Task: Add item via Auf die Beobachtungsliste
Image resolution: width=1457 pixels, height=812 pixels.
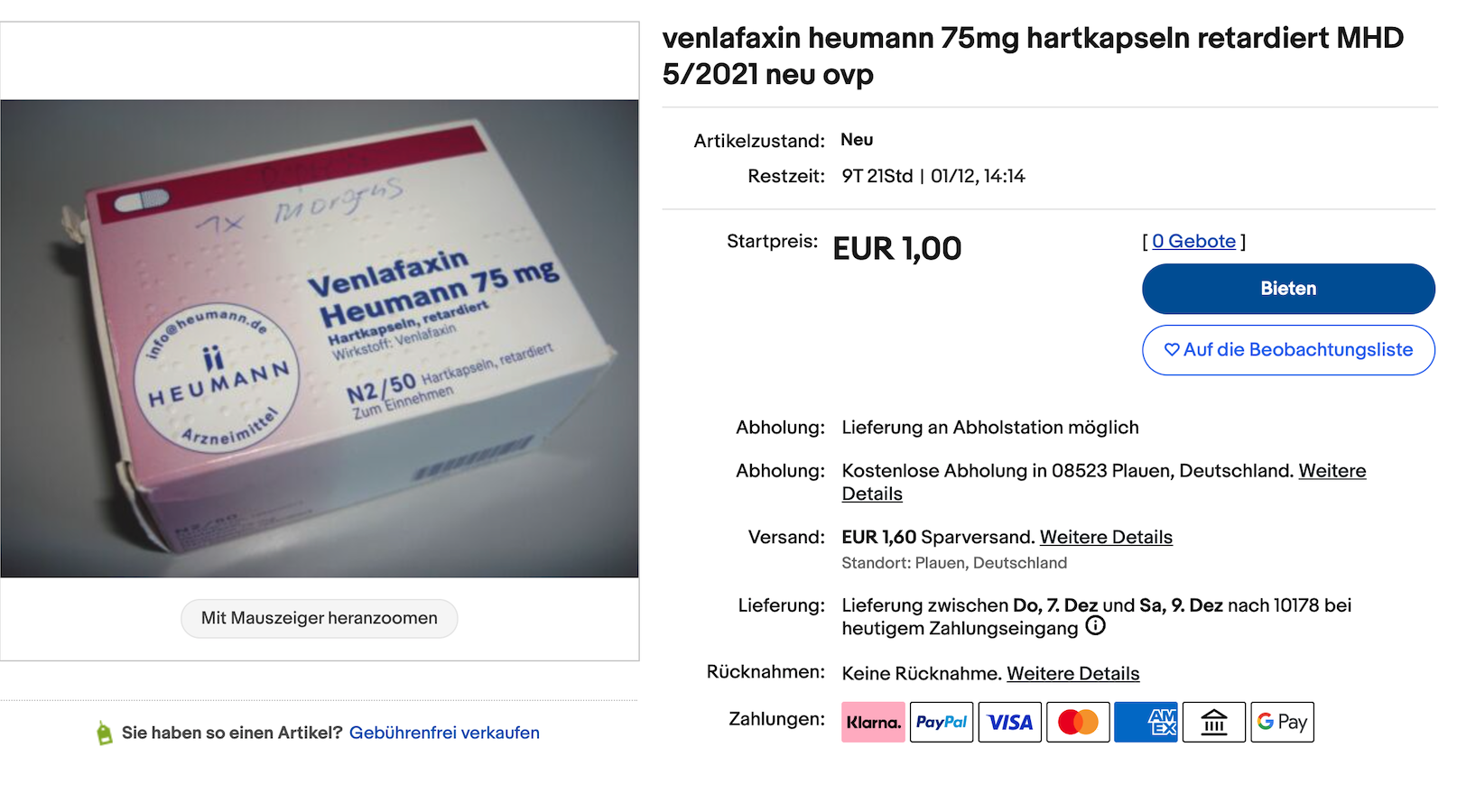Action: pyautogui.click(x=1288, y=350)
